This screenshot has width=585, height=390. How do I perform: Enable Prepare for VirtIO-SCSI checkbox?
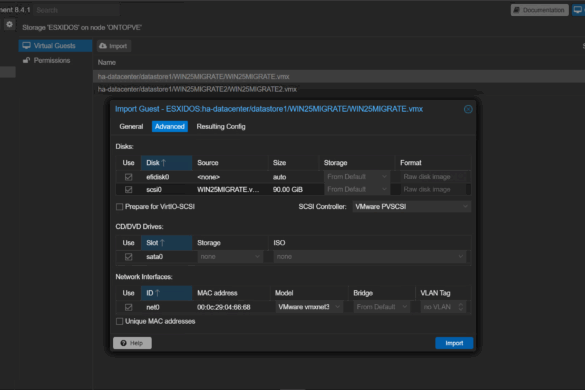click(119, 207)
